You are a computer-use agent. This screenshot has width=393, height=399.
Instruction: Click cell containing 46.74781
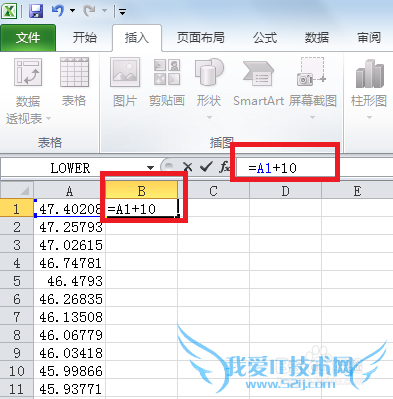coord(69,263)
